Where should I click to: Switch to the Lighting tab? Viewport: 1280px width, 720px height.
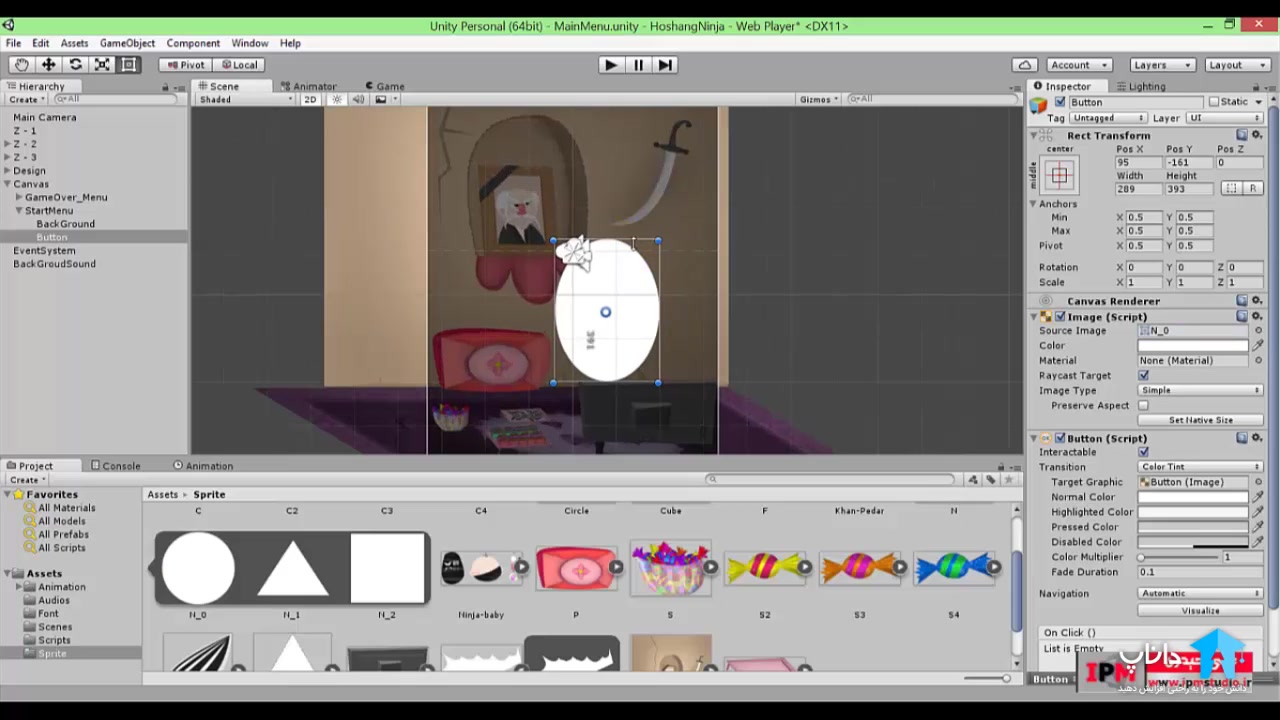pyautogui.click(x=1141, y=86)
